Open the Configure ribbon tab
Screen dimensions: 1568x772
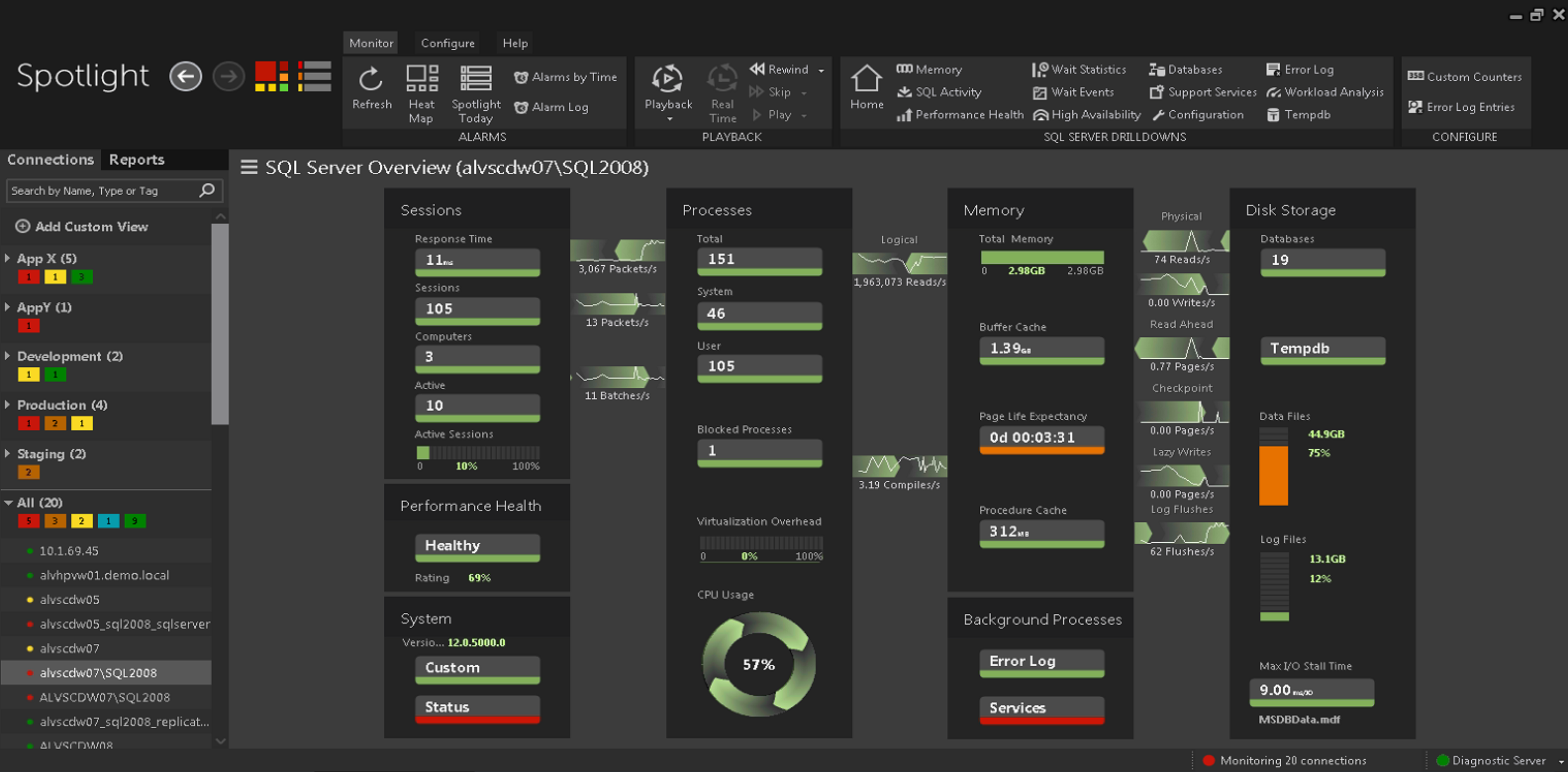(448, 43)
